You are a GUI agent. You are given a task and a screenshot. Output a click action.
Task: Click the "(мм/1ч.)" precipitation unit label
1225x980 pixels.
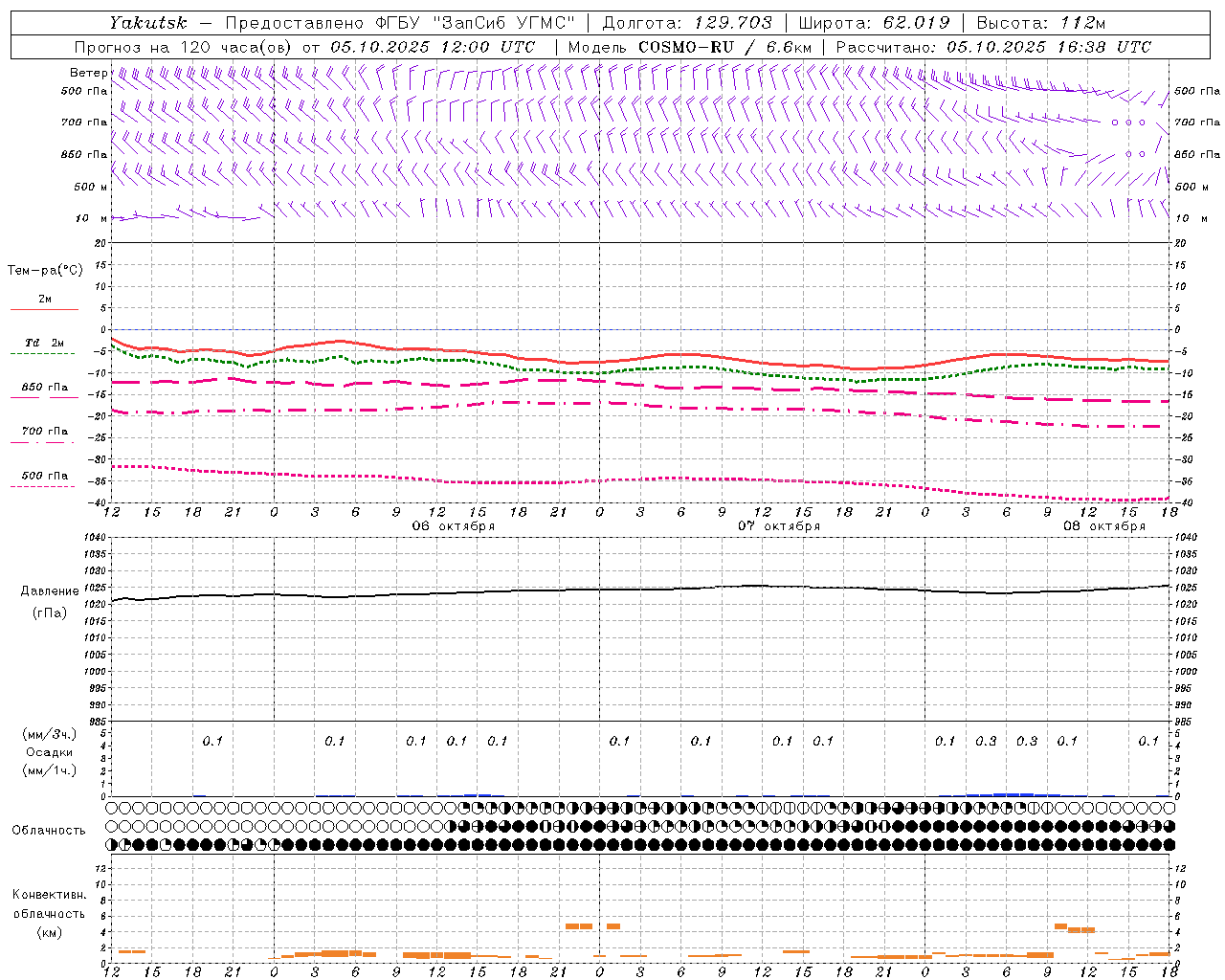click(50, 770)
